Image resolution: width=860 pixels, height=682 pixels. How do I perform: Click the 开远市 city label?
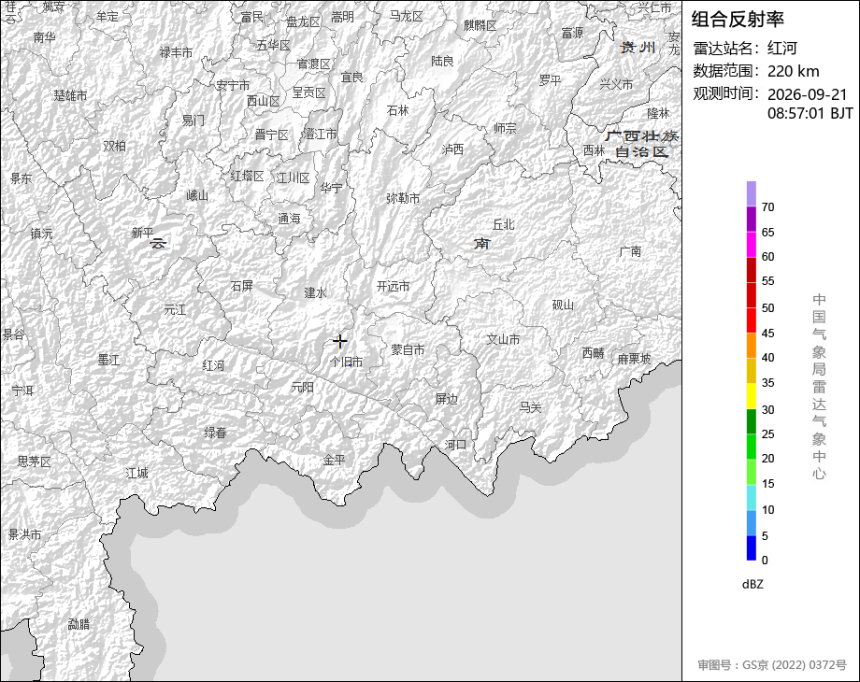(393, 286)
